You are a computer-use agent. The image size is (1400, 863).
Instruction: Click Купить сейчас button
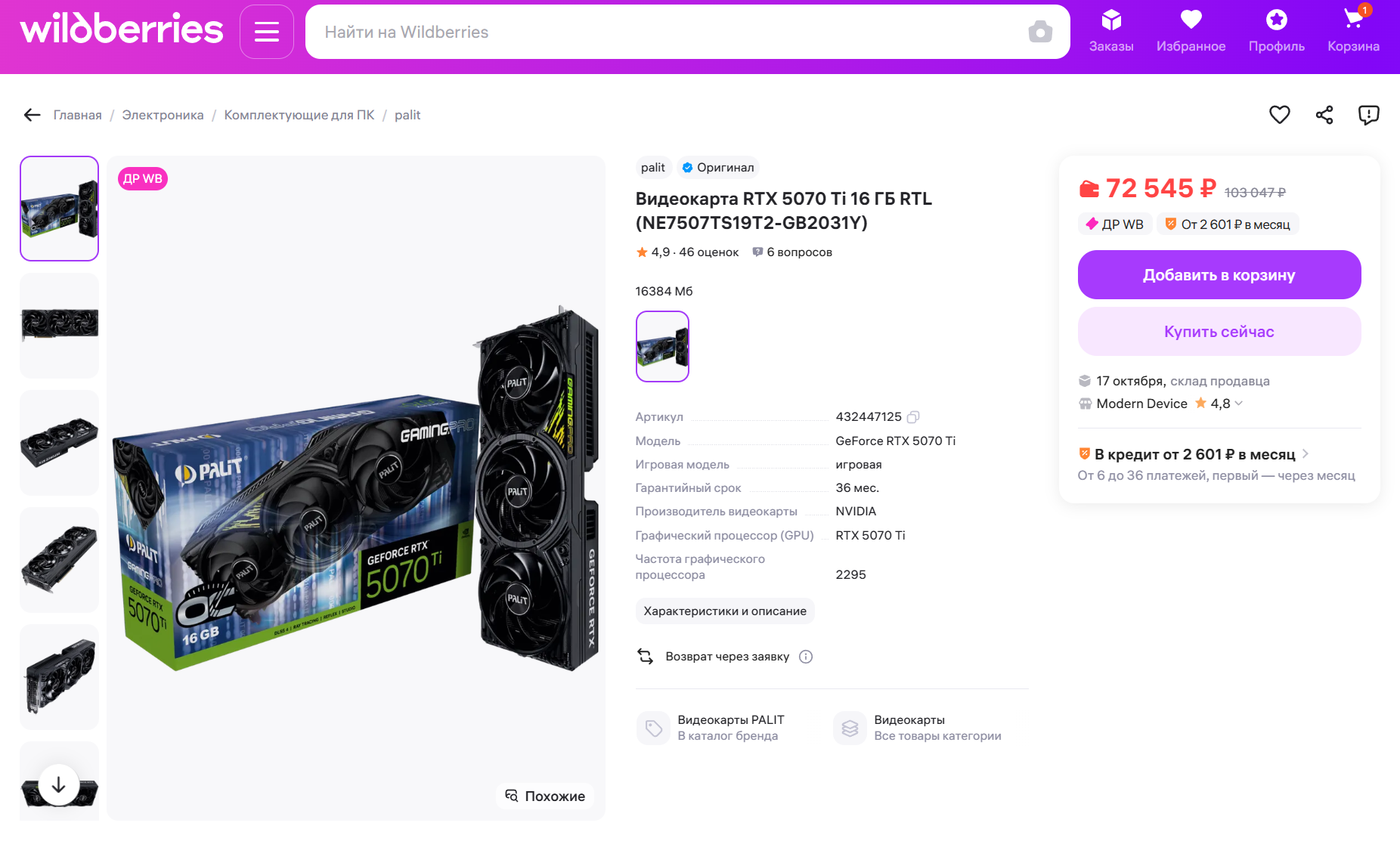coord(1219,332)
